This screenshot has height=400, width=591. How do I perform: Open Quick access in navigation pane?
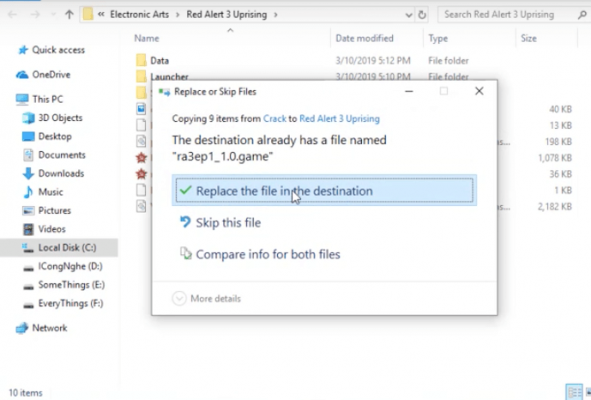point(58,50)
